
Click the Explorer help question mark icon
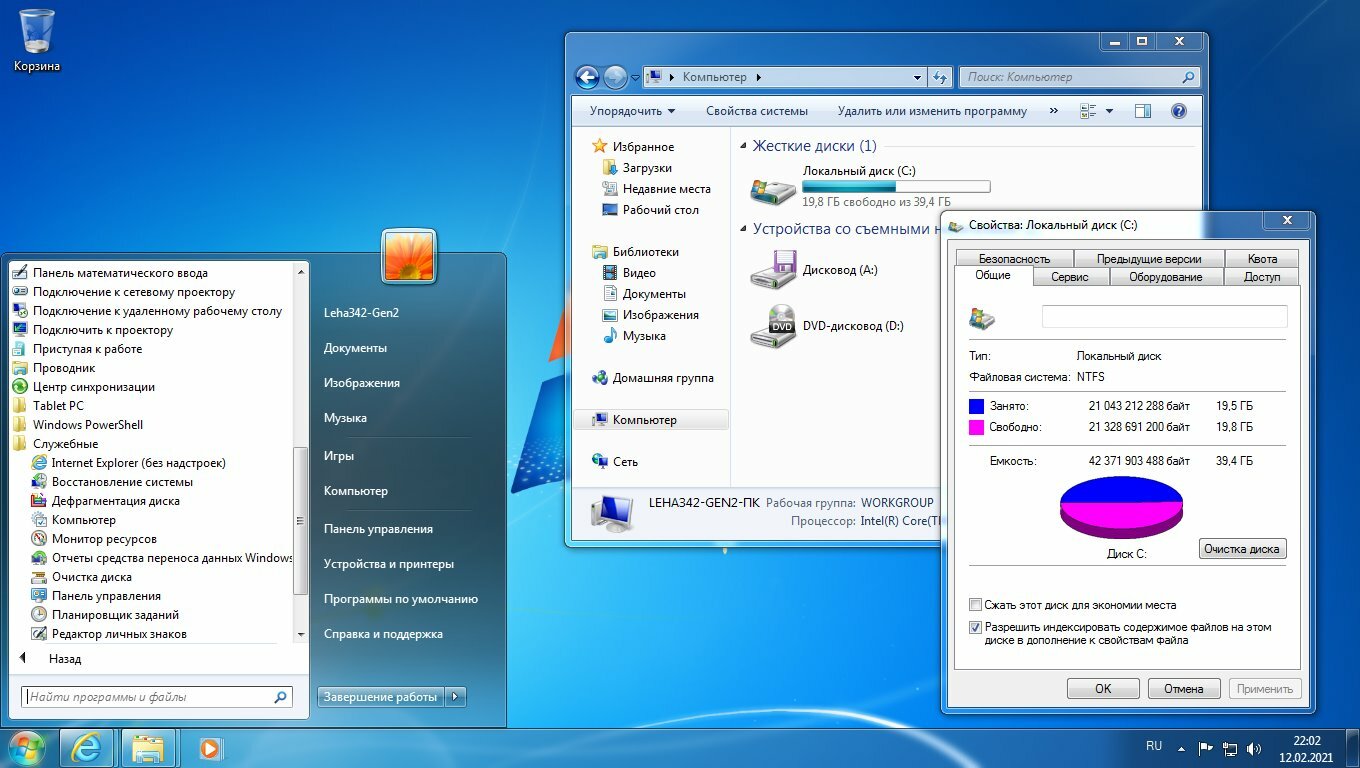[x=1178, y=111]
